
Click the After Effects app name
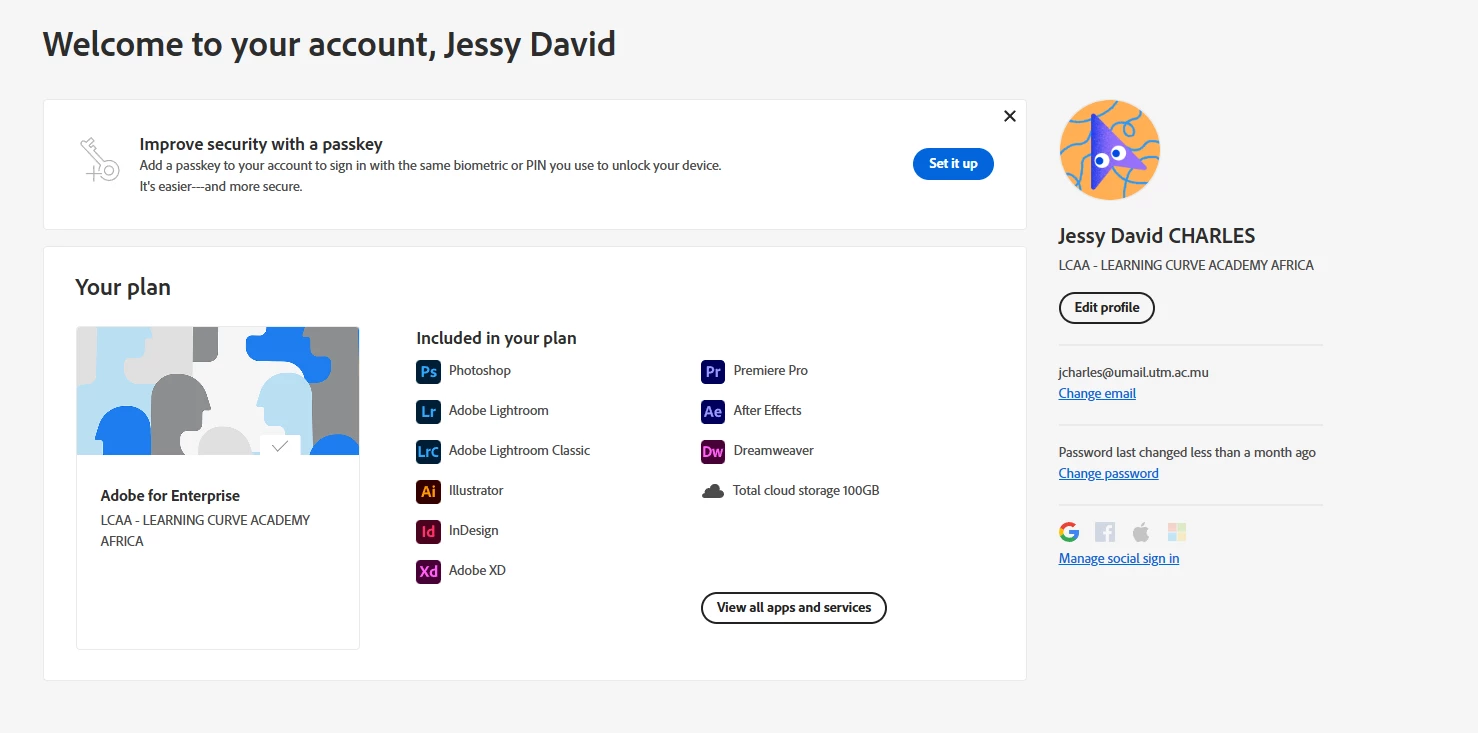pos(768,411)
